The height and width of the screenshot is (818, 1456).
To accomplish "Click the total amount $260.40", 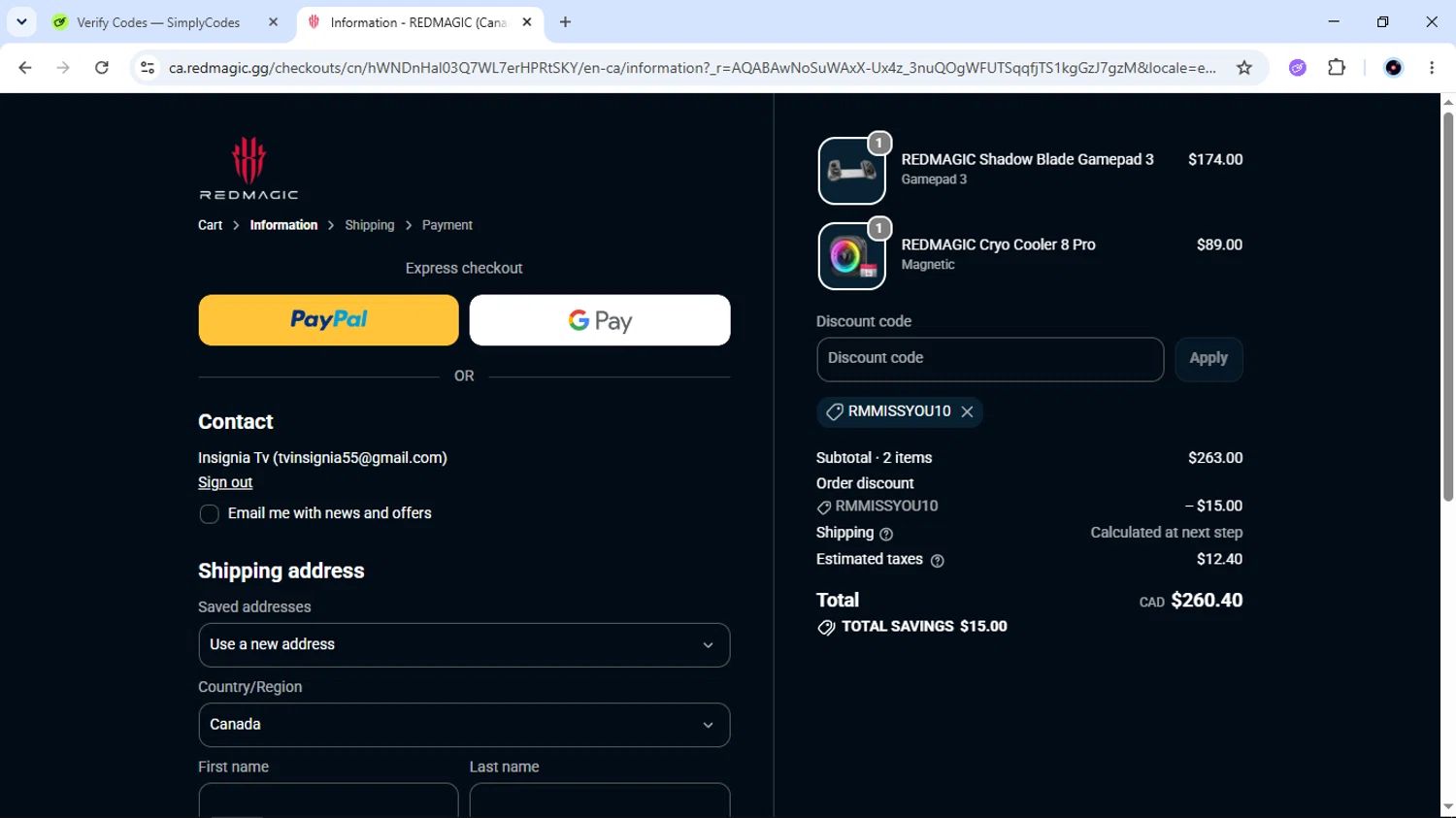I will click(1207, 601).
